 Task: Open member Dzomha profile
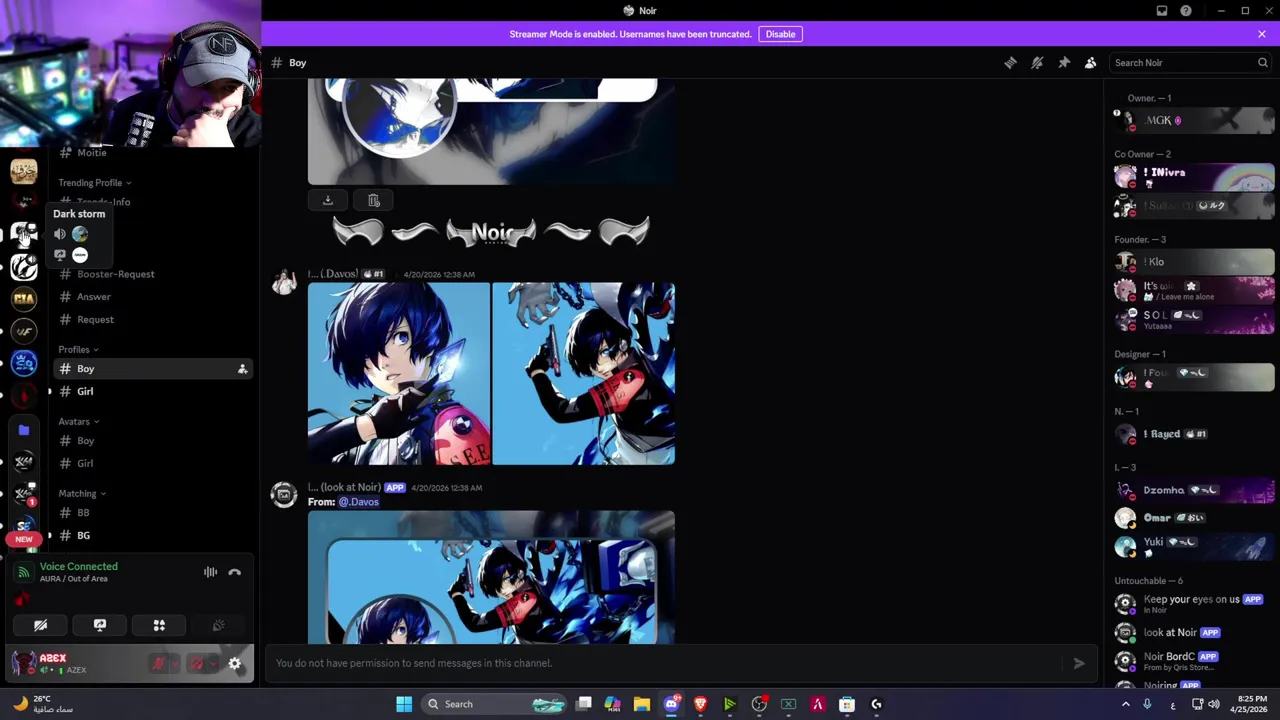pyautogui.click(x=1193, y=491)
